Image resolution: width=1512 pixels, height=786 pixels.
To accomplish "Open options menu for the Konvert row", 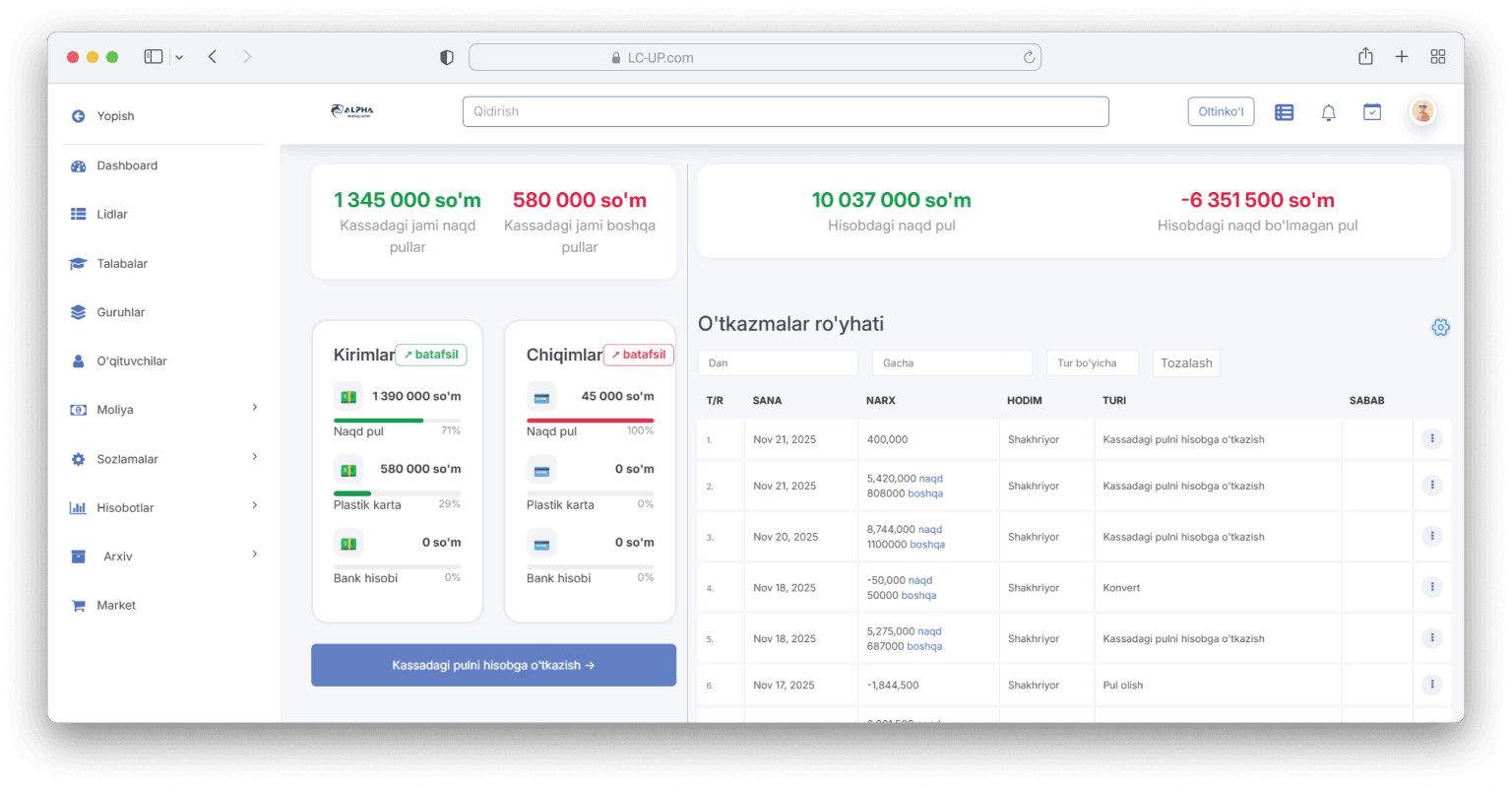I will point(1431,587).
